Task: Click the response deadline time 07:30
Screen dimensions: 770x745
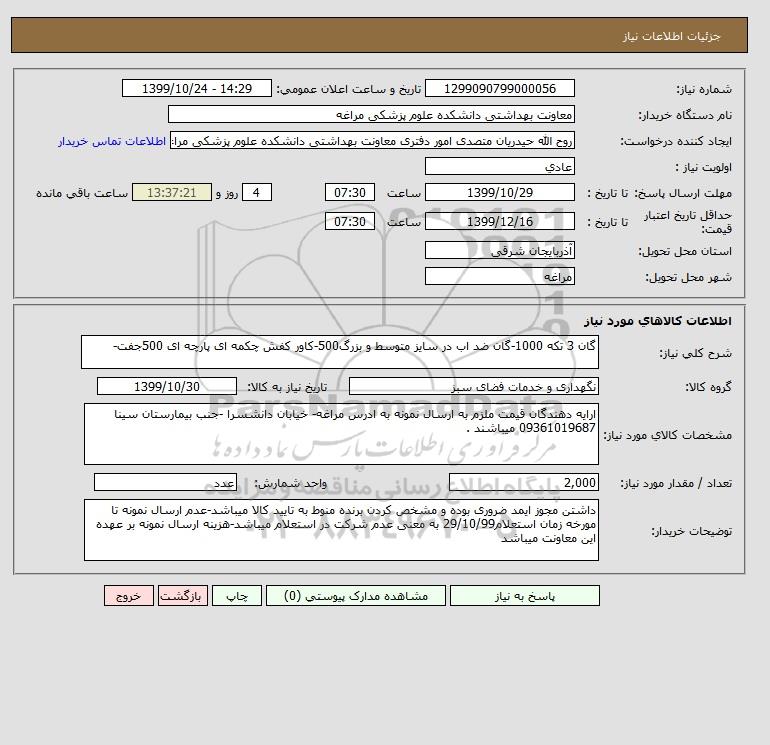Action: (350, 193)
